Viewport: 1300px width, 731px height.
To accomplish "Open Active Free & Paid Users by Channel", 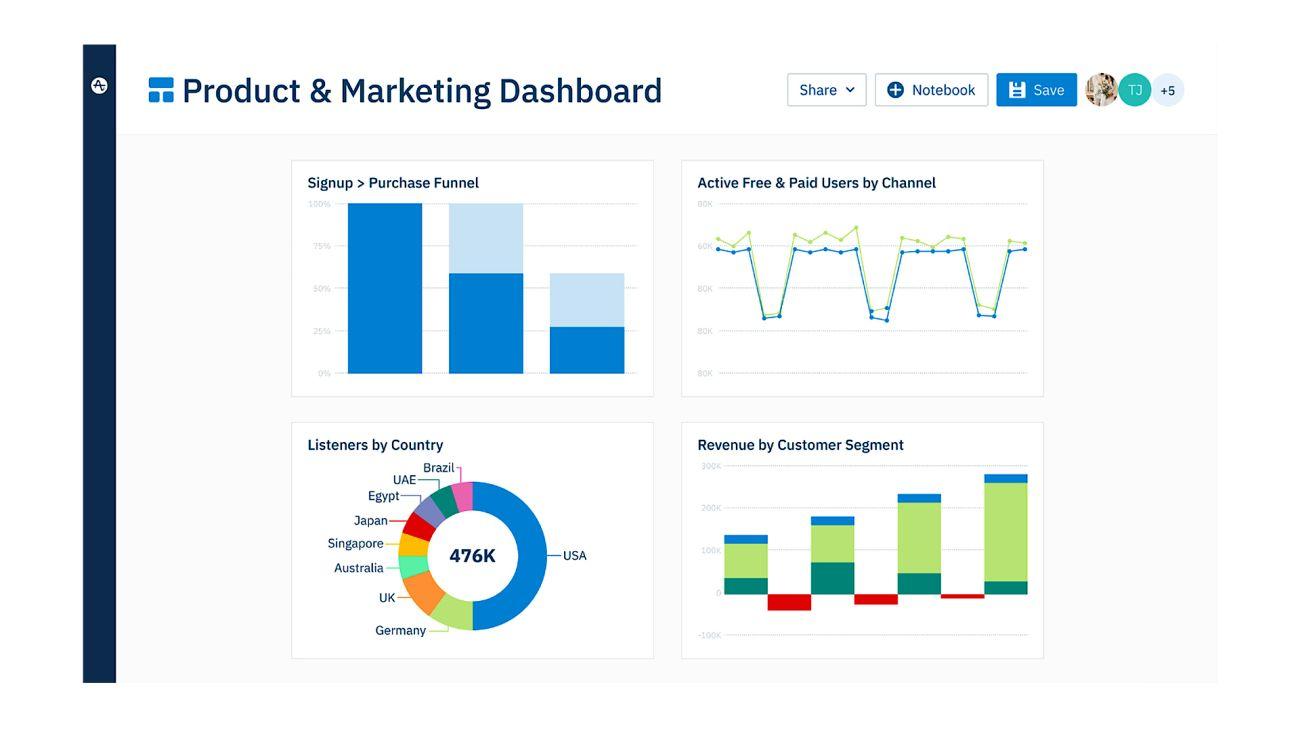I will [x=817, y=183].
